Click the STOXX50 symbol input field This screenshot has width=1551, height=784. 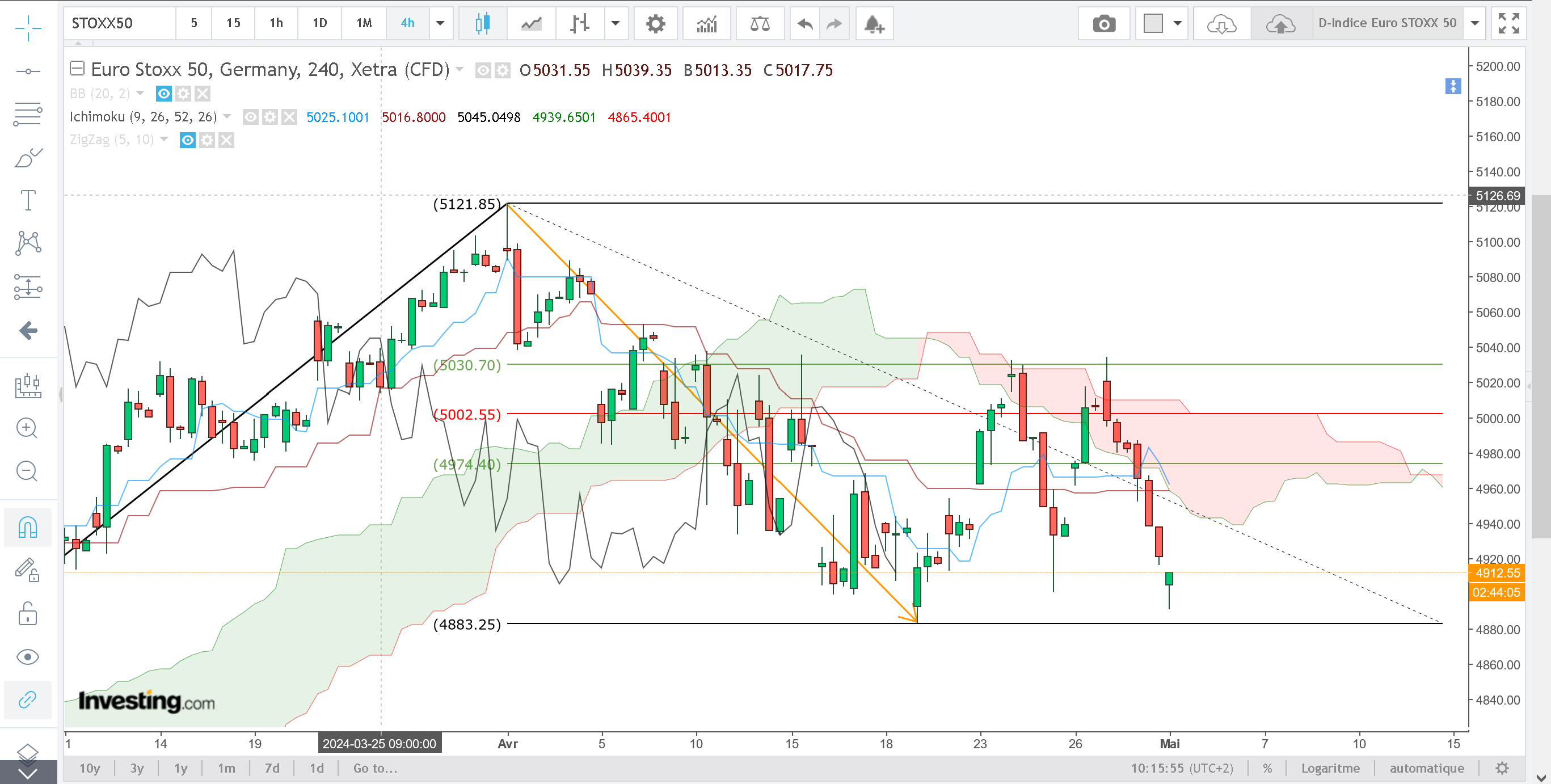coord(120,23)
